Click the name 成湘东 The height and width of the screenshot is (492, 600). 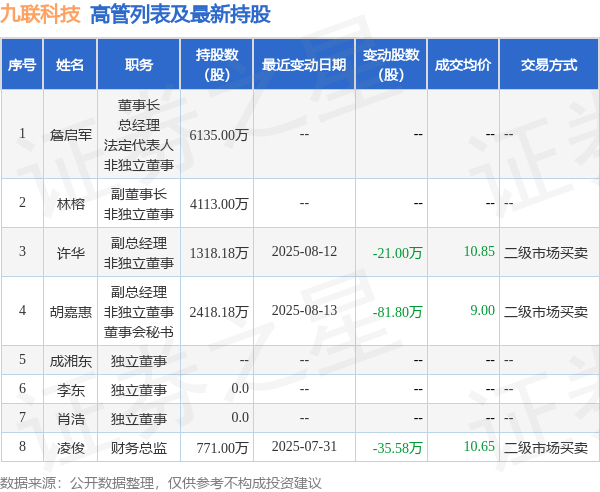(70, 361)
